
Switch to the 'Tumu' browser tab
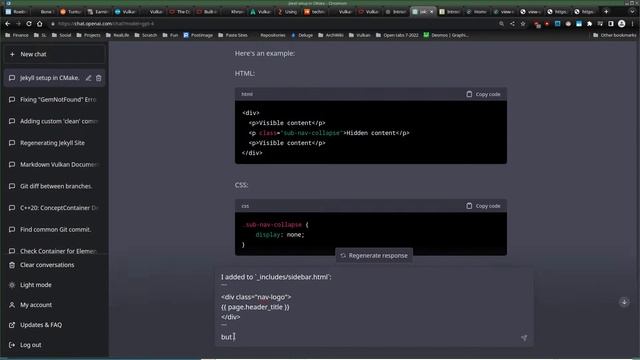(x=70, y=12)
